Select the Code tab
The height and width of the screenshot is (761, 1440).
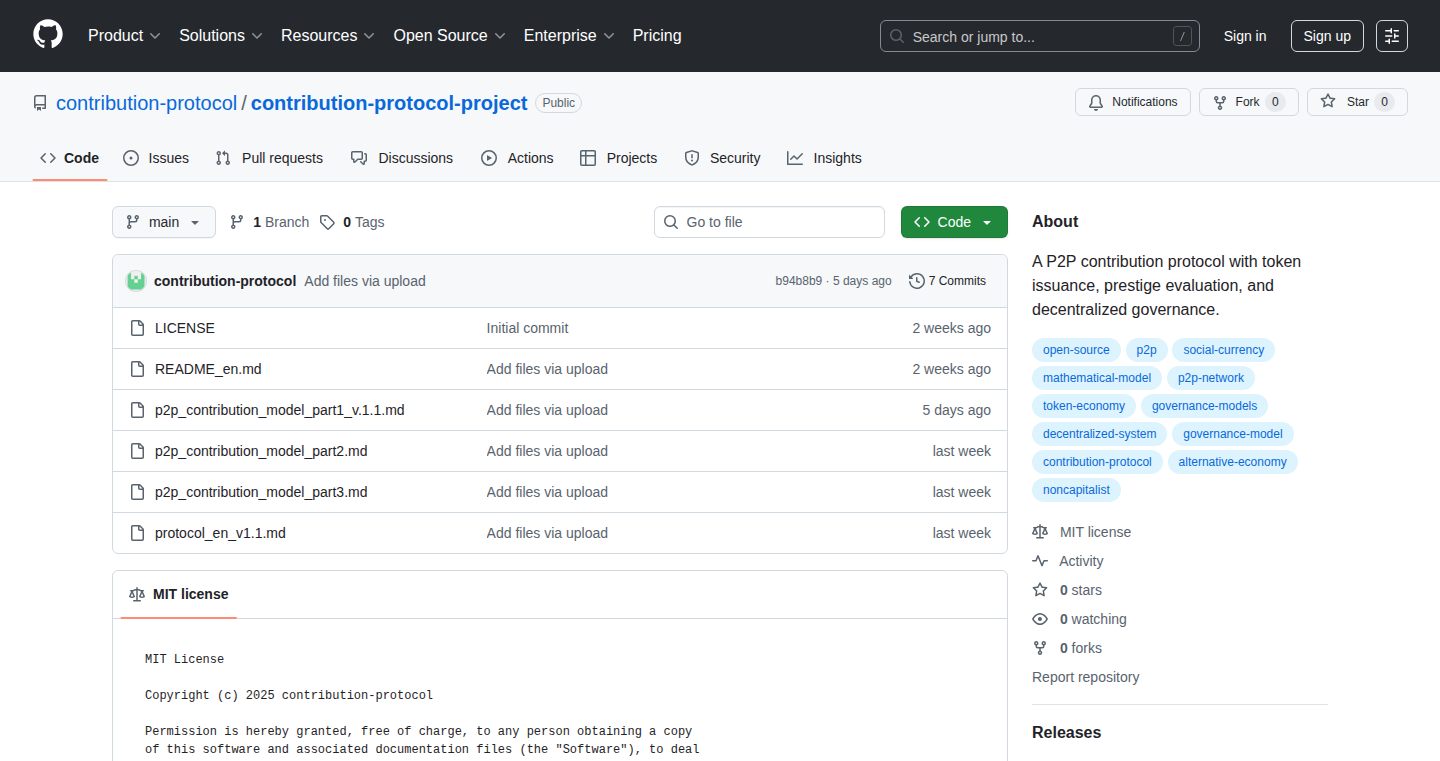tap(70, 158)
